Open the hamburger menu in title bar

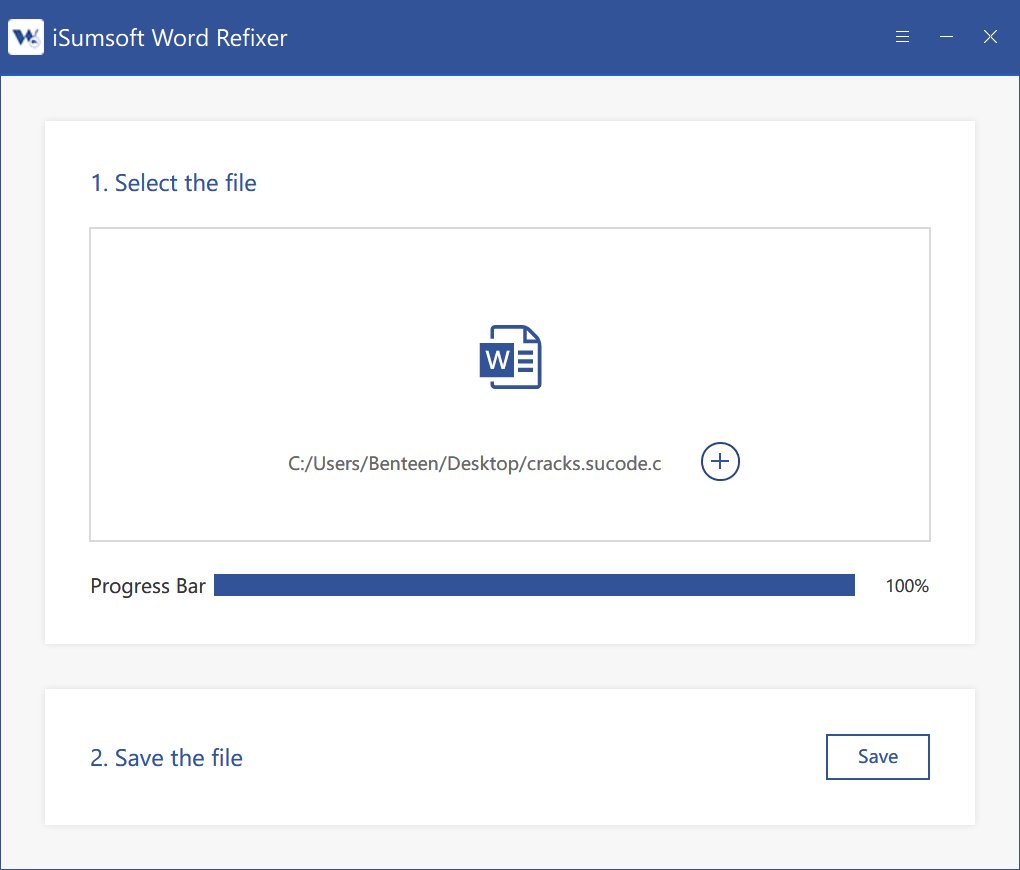point(902,37)
